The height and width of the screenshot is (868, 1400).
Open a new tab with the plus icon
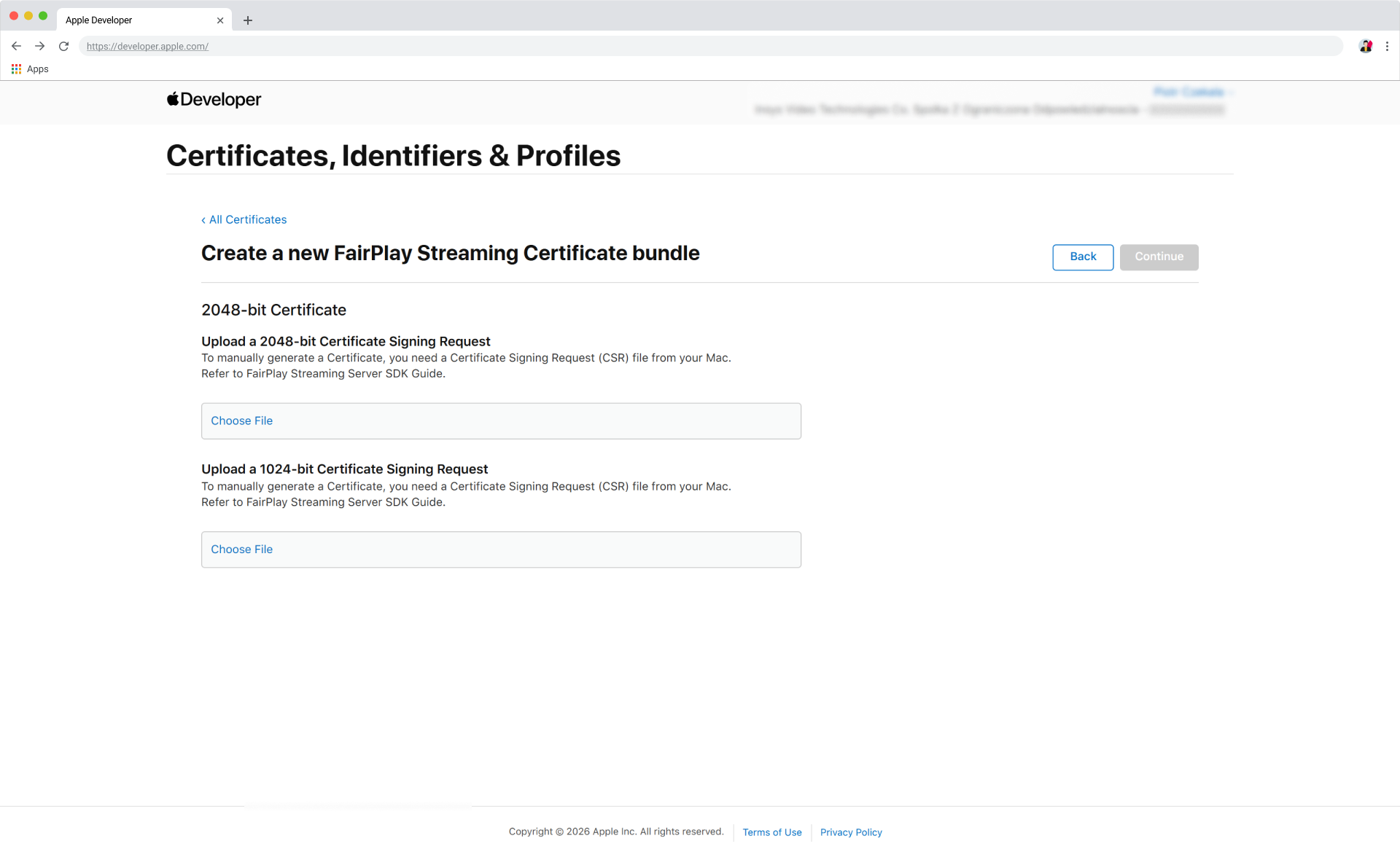[x=248, y=20]
